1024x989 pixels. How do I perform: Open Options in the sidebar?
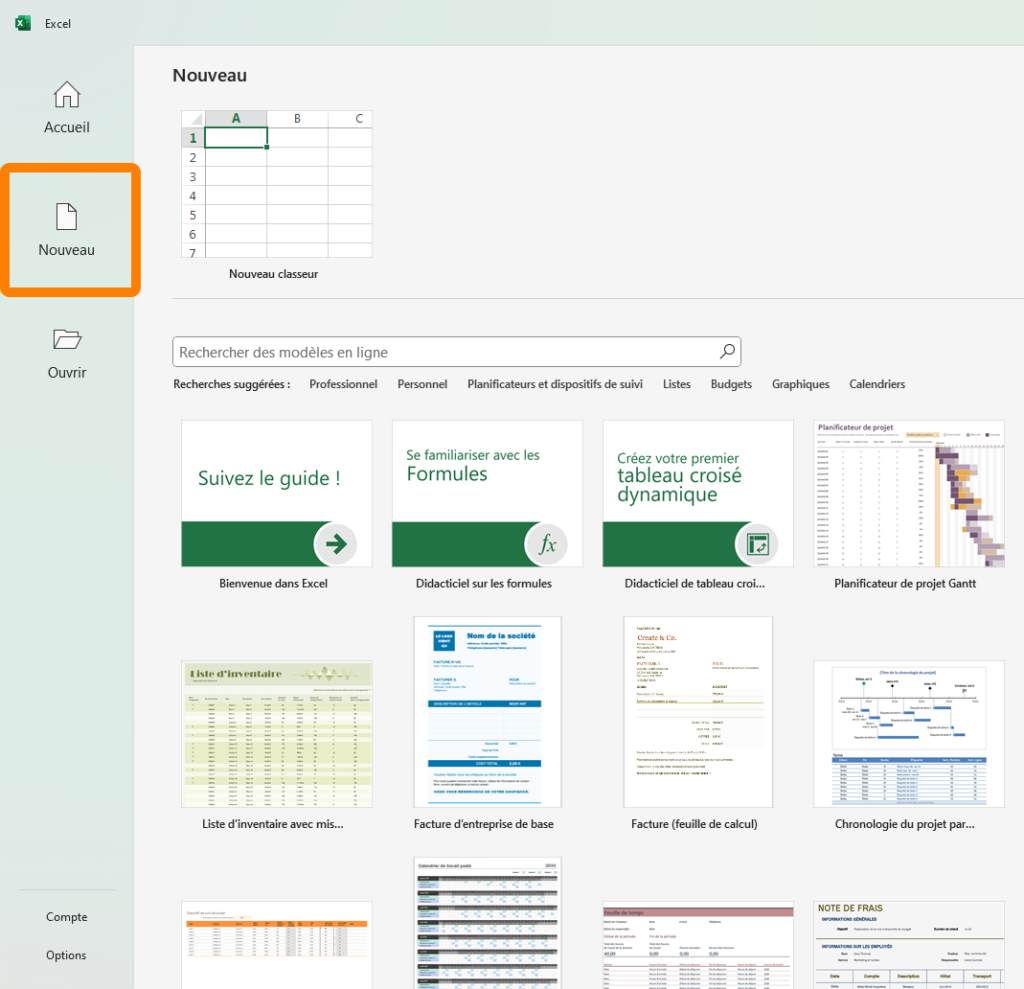point(66,955)
